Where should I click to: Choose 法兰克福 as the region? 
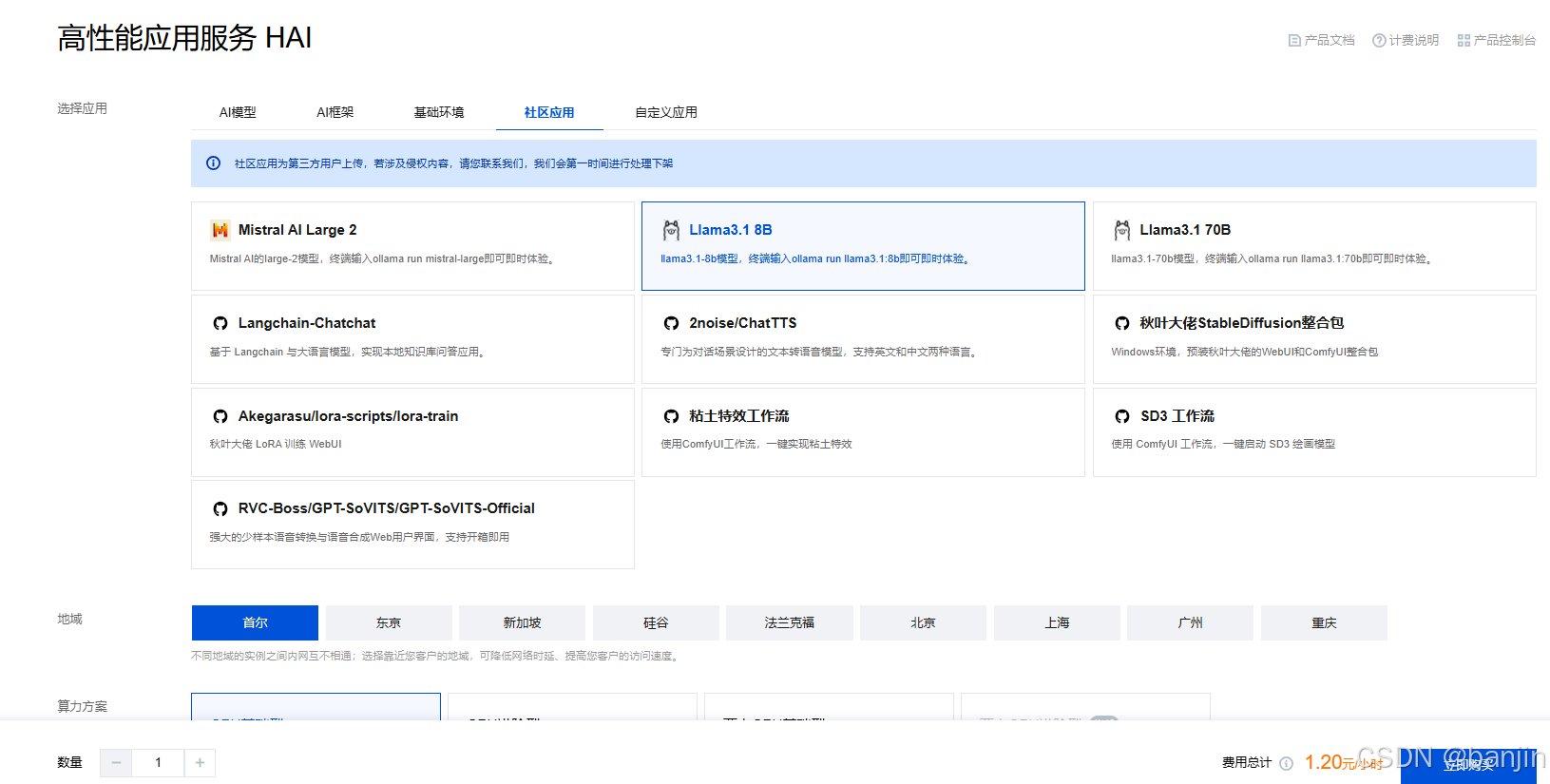click(x=790, y=622)
